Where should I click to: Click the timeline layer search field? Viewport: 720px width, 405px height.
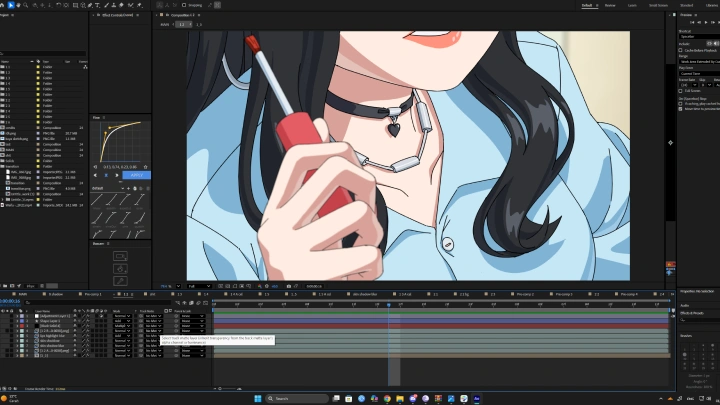pos(98,303)
